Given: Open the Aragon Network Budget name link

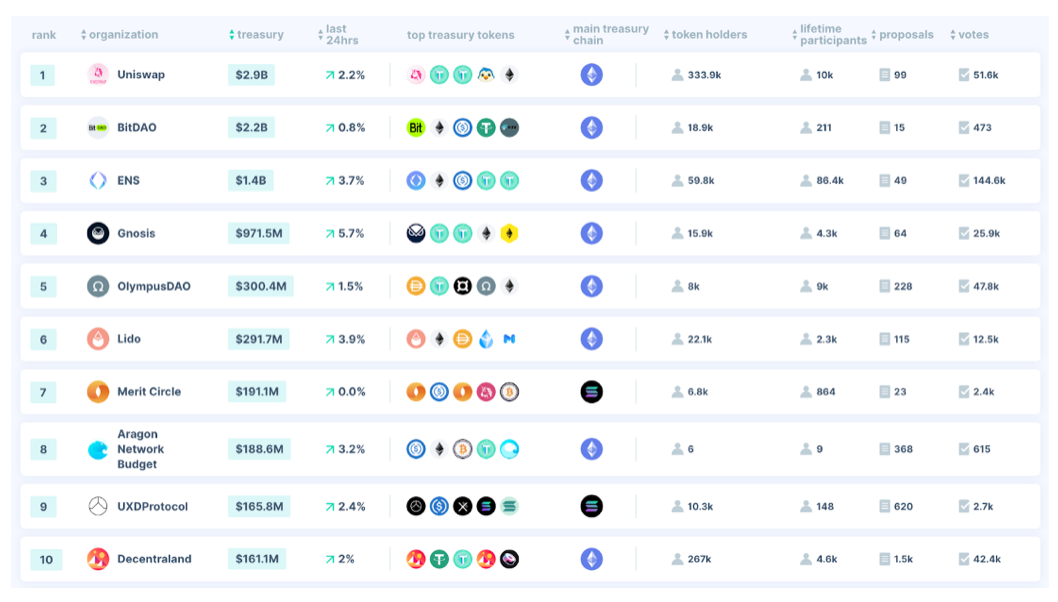Looking at the screenshot, I should tap(140, 449).
